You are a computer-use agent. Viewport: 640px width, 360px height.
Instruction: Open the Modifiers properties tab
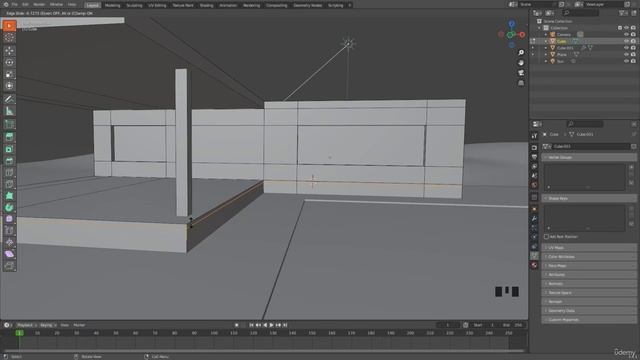[534, 219]
